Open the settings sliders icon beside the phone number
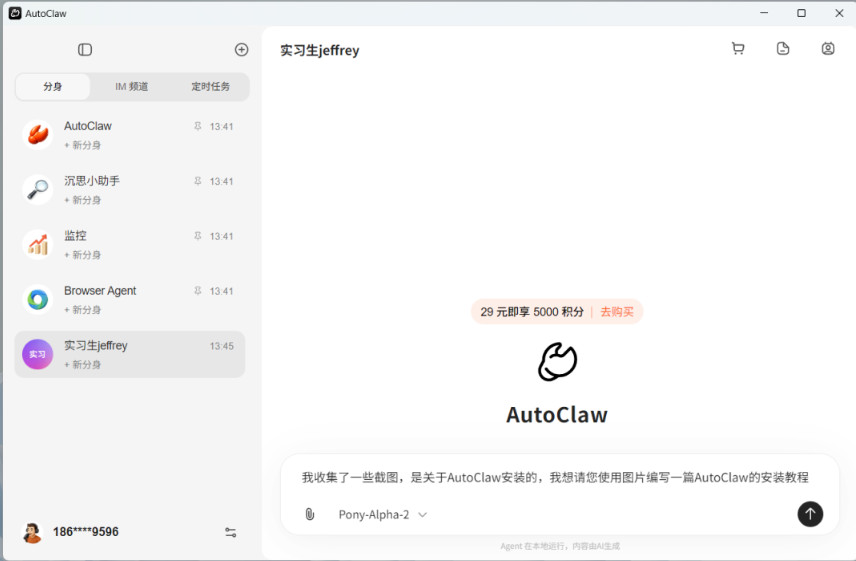This screenshot has width=856, height=561. click(231, 532)
